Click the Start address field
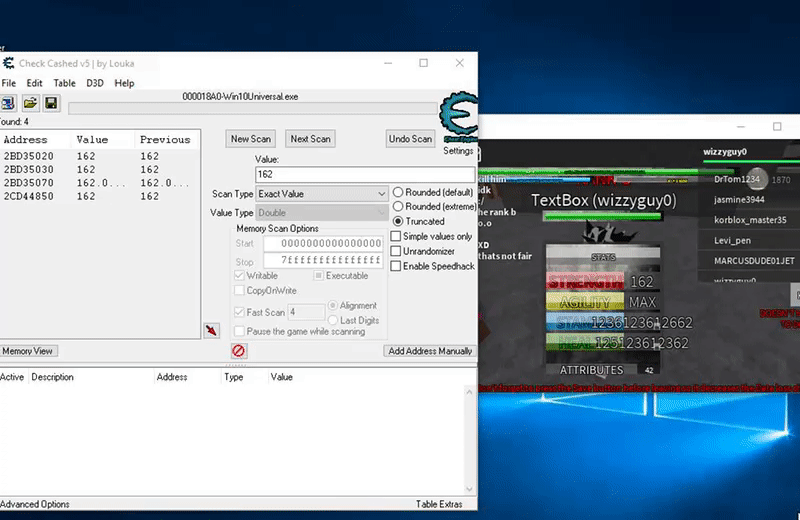Image resolution: width=800 pixels, height=520 pixels. click(x=323, y=243)
